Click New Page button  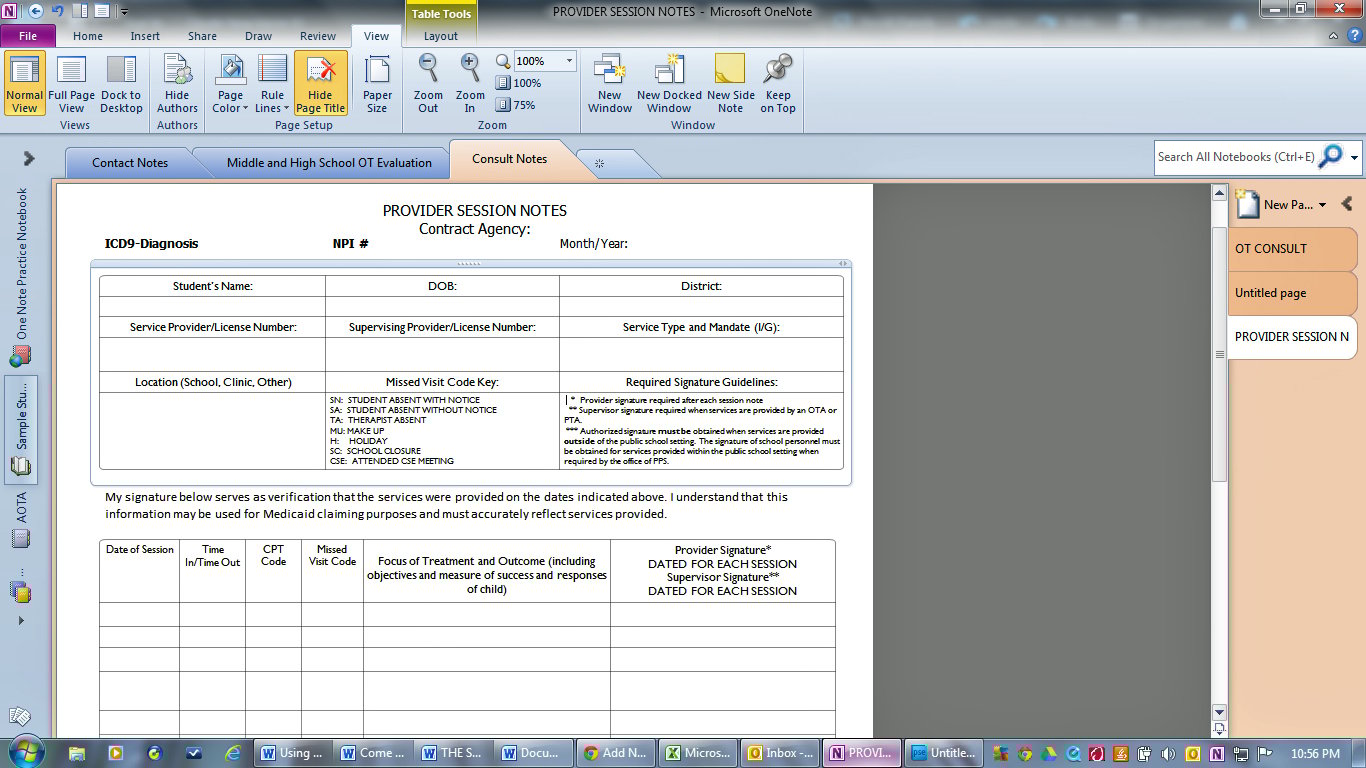pos(1275,204)
